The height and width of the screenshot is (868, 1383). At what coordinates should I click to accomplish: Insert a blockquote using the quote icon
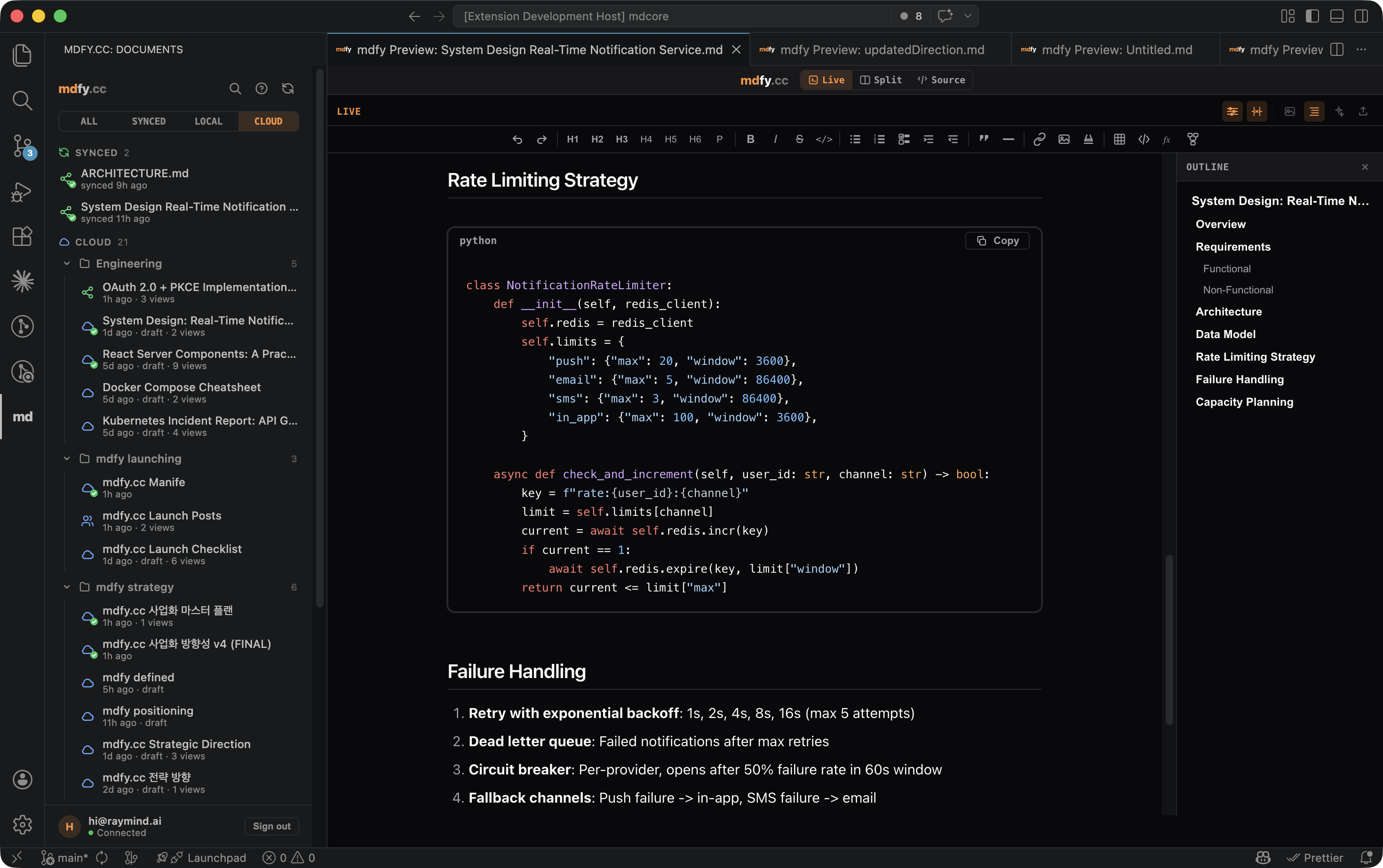tap(983, 139)
